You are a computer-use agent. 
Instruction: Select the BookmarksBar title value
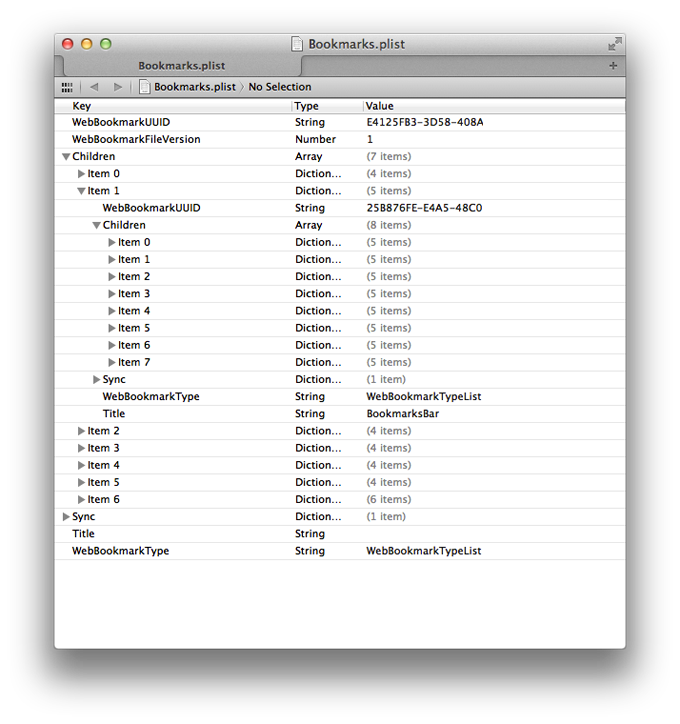point(403,414)
